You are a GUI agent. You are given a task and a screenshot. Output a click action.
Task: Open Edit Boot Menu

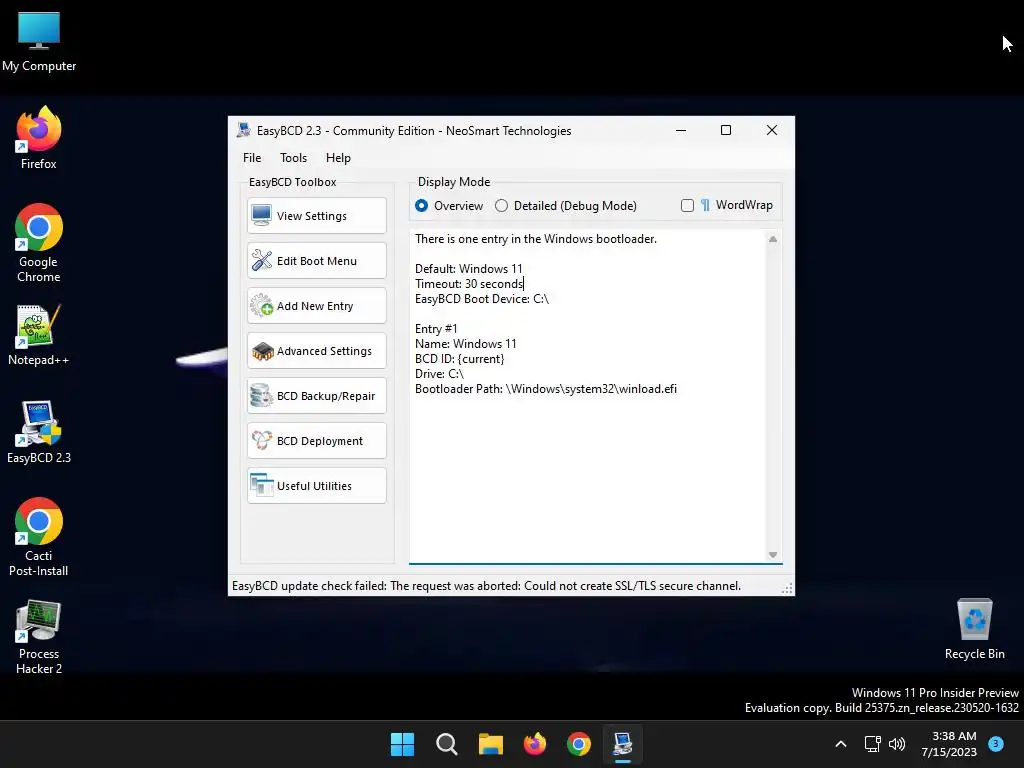point(317,261)
